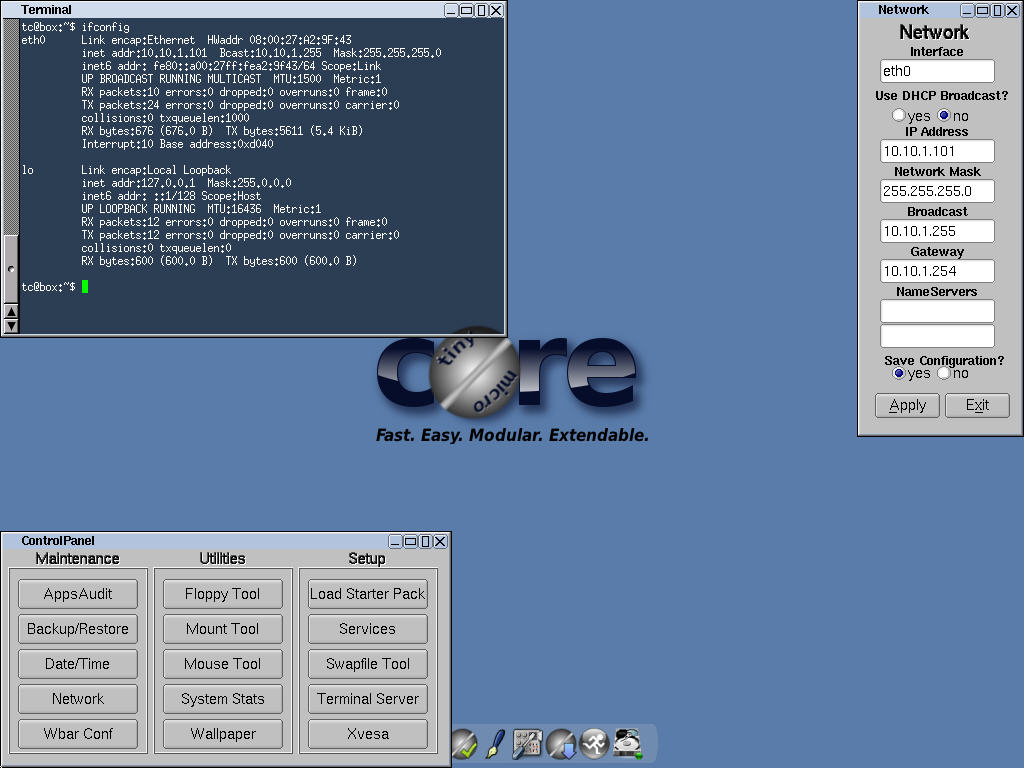Click the 'Save Configuration?' label
This screenshot has height=768, width=1024.
coord(944,360)
